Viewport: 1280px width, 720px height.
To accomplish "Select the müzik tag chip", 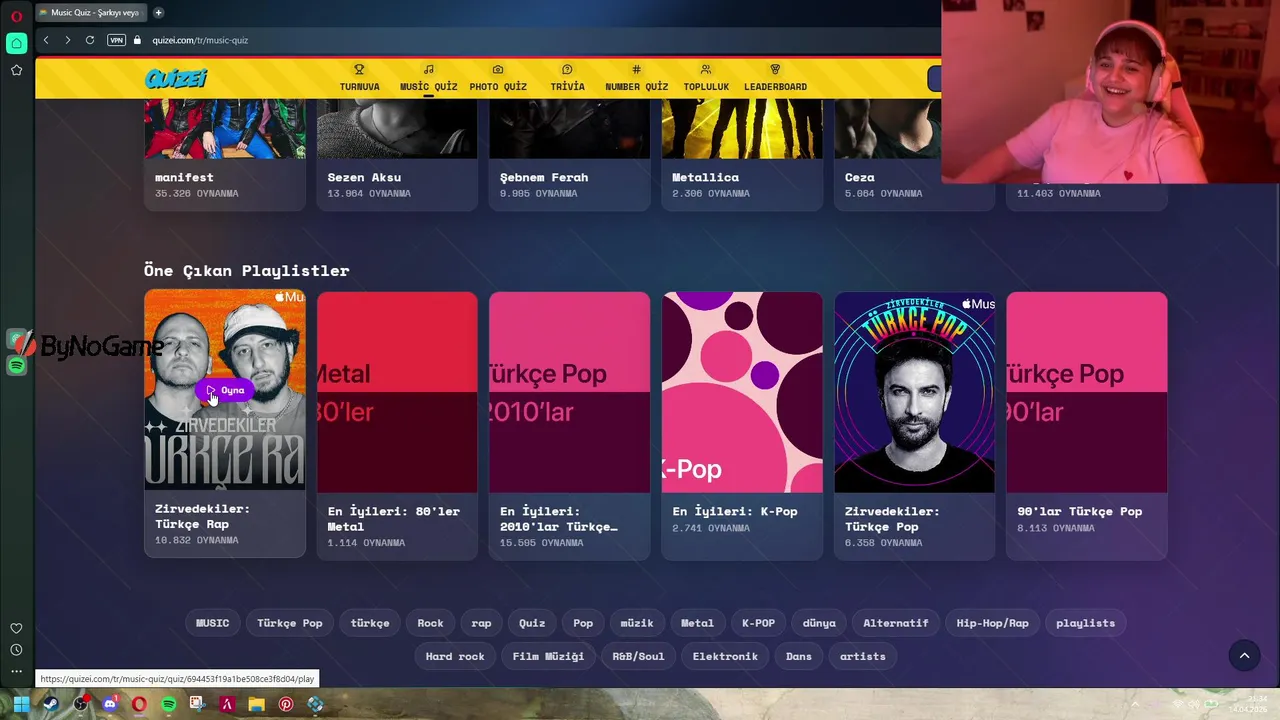I will (x=637, y=623).
